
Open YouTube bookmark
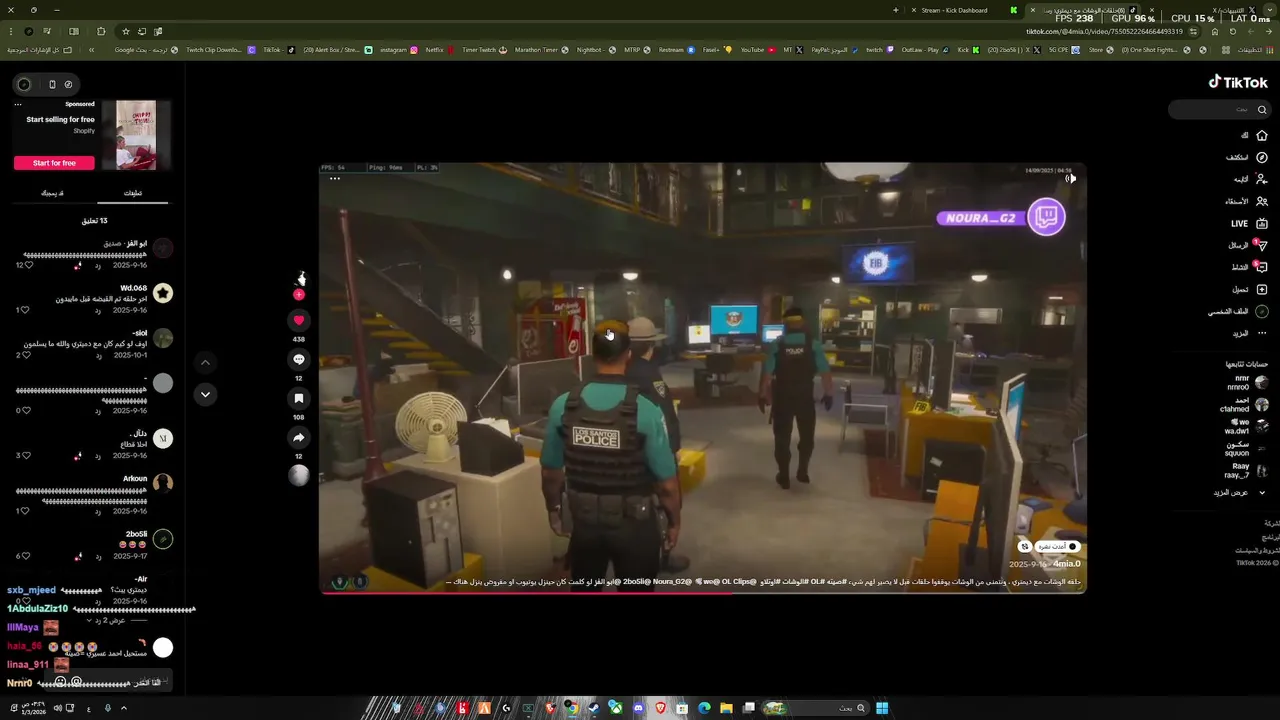[x=758, y=49]
